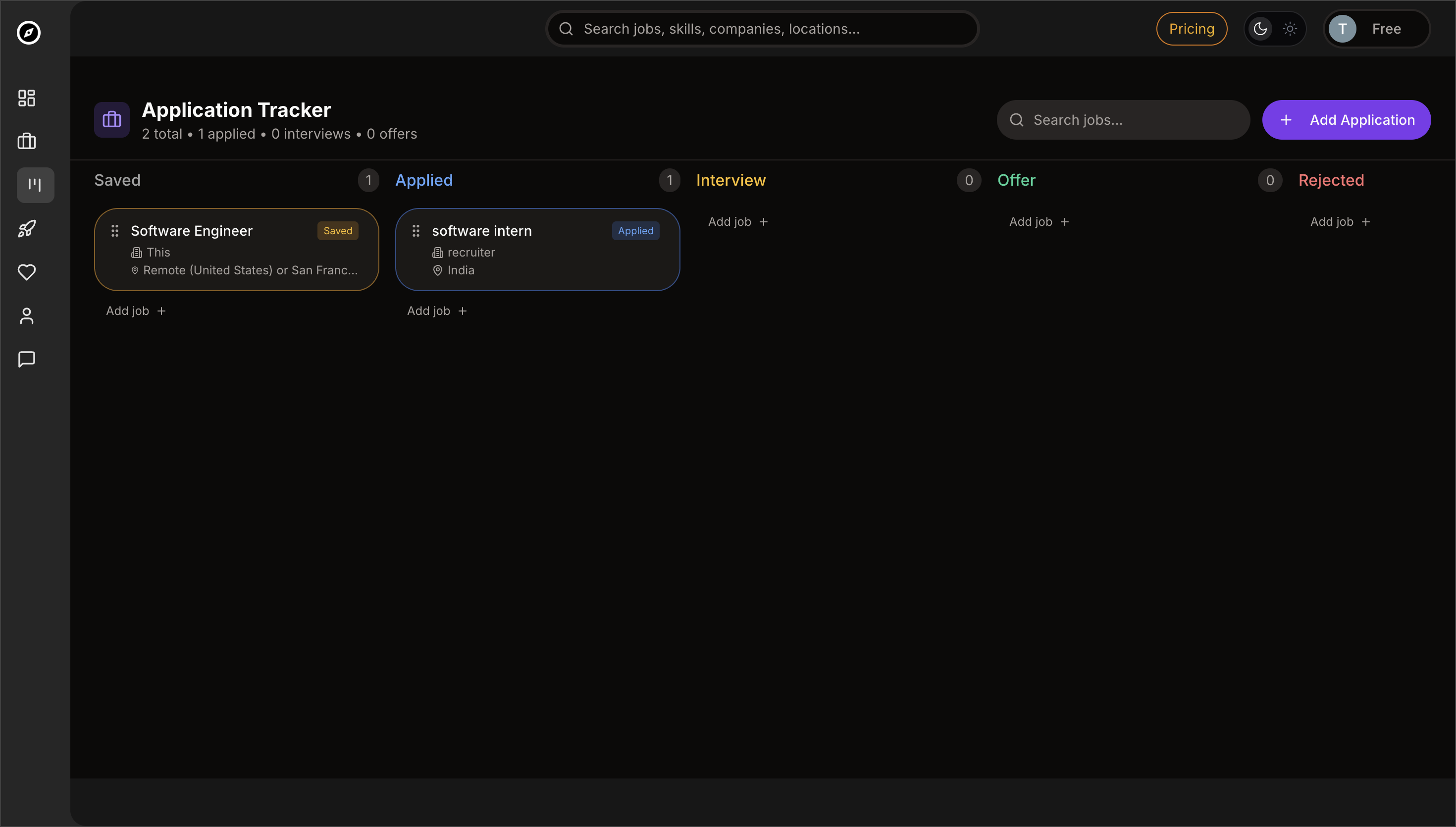This screenshot has height=827, width=1456.
Task: Open the Software Engineer saved card
Action: click(x=236, y=250)
